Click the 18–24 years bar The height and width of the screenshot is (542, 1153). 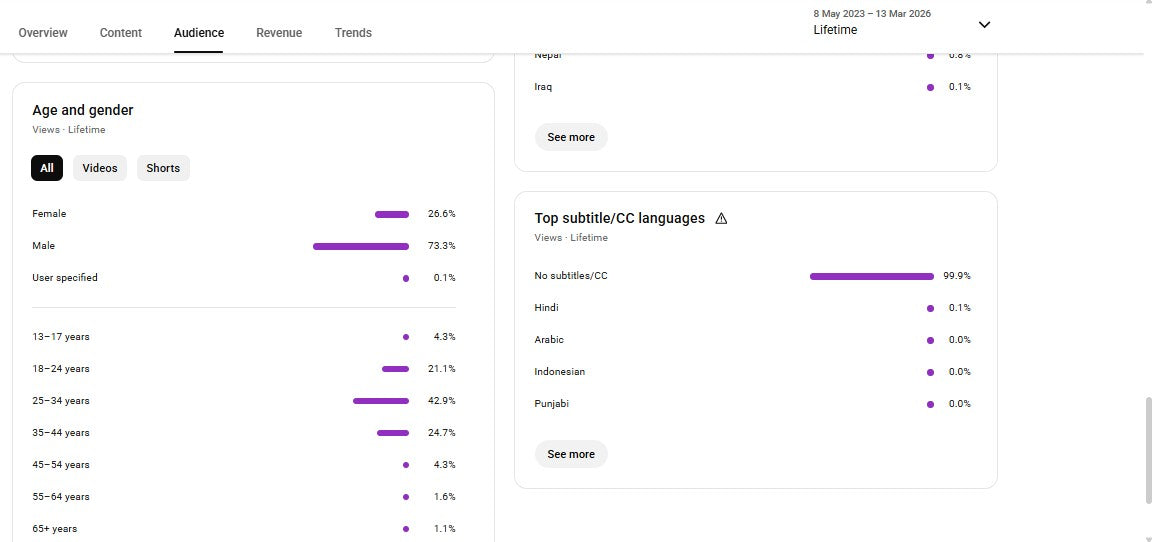pyautogui.click(x=395, y=369)
